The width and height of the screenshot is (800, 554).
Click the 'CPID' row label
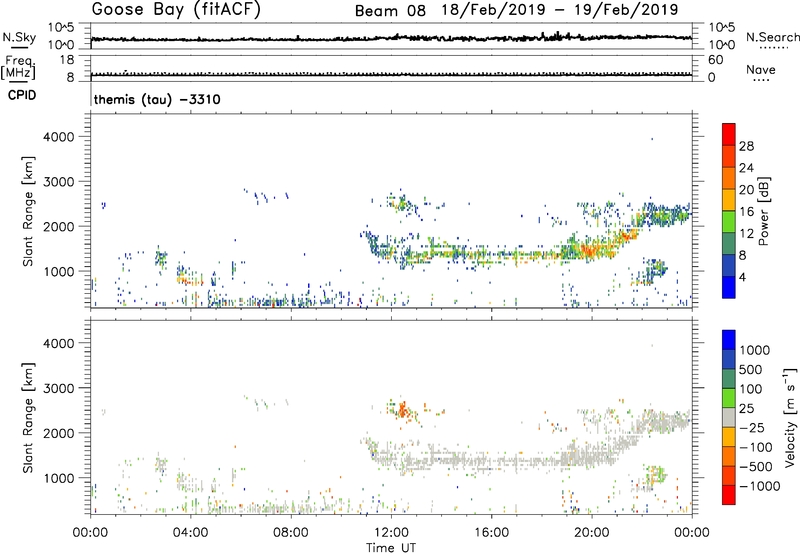tap(22, 95)
